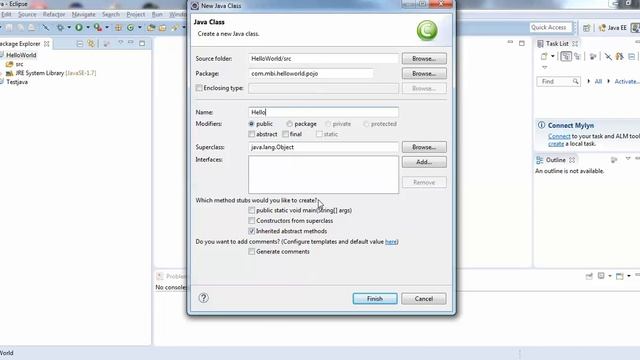Click the Run green play toolbar icon
The height and width of the screenshot is (360, 640).
[79, 27]
